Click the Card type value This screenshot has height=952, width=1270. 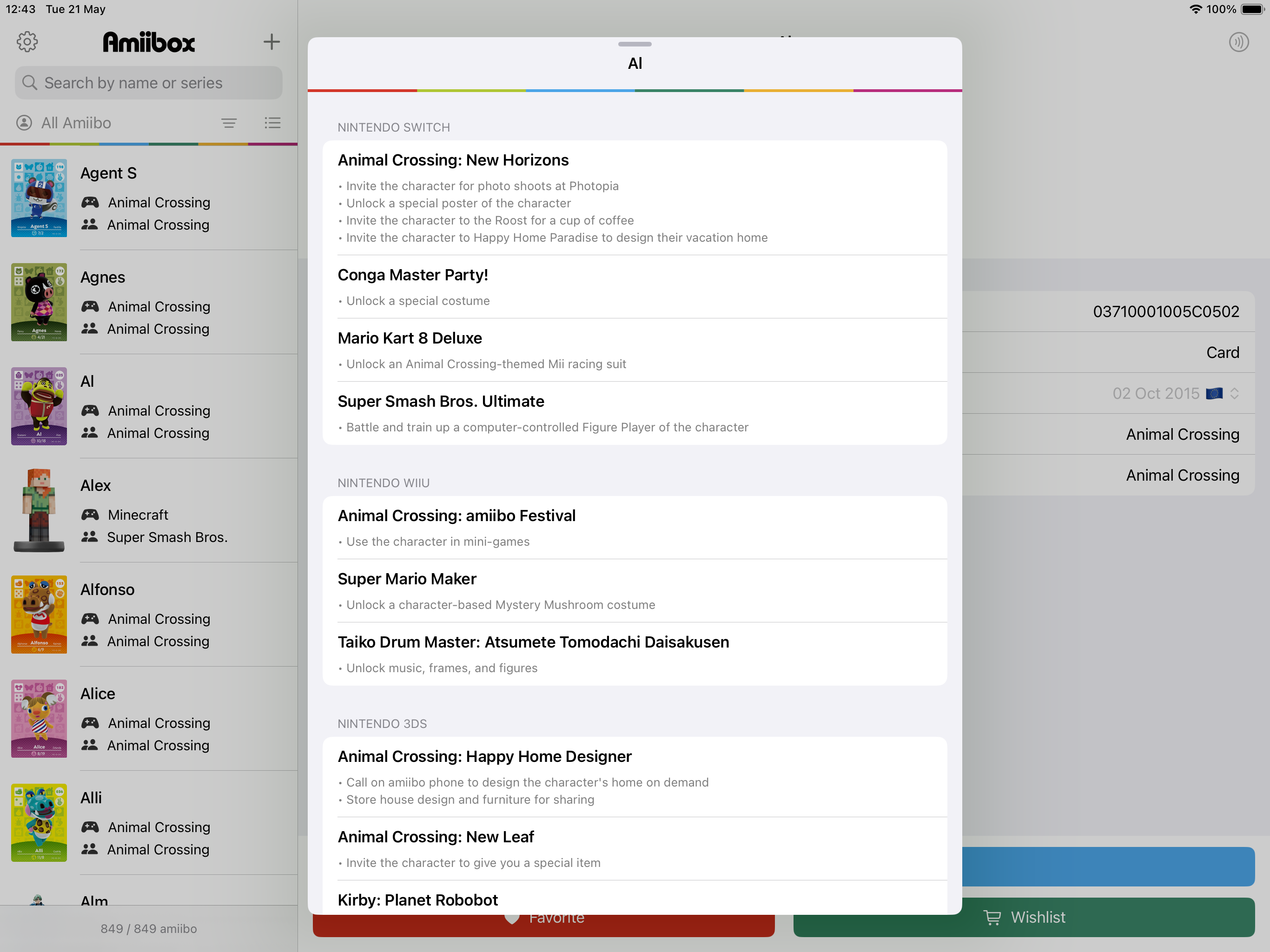1222,352
